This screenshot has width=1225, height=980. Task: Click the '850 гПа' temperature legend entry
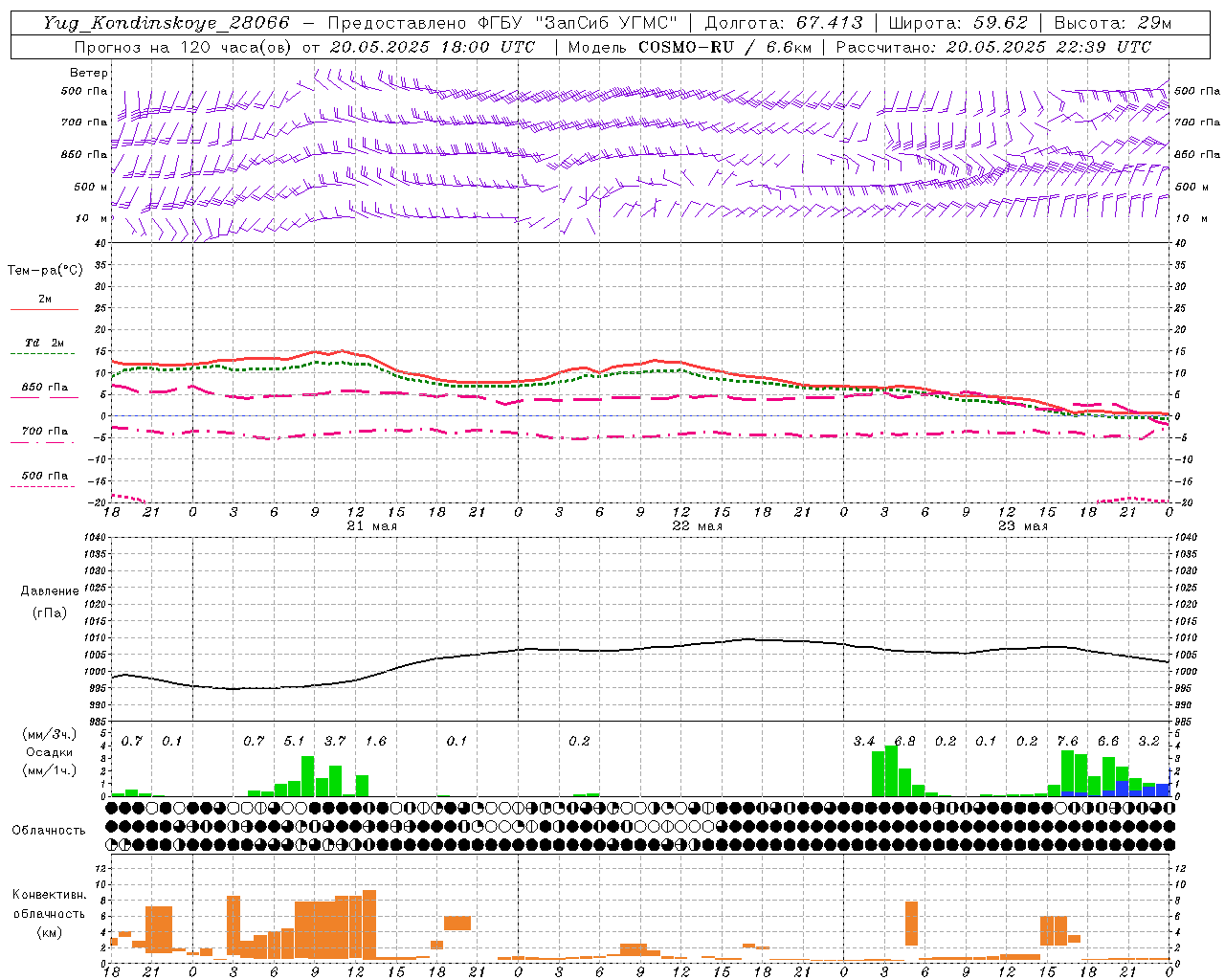pos(44,388)
